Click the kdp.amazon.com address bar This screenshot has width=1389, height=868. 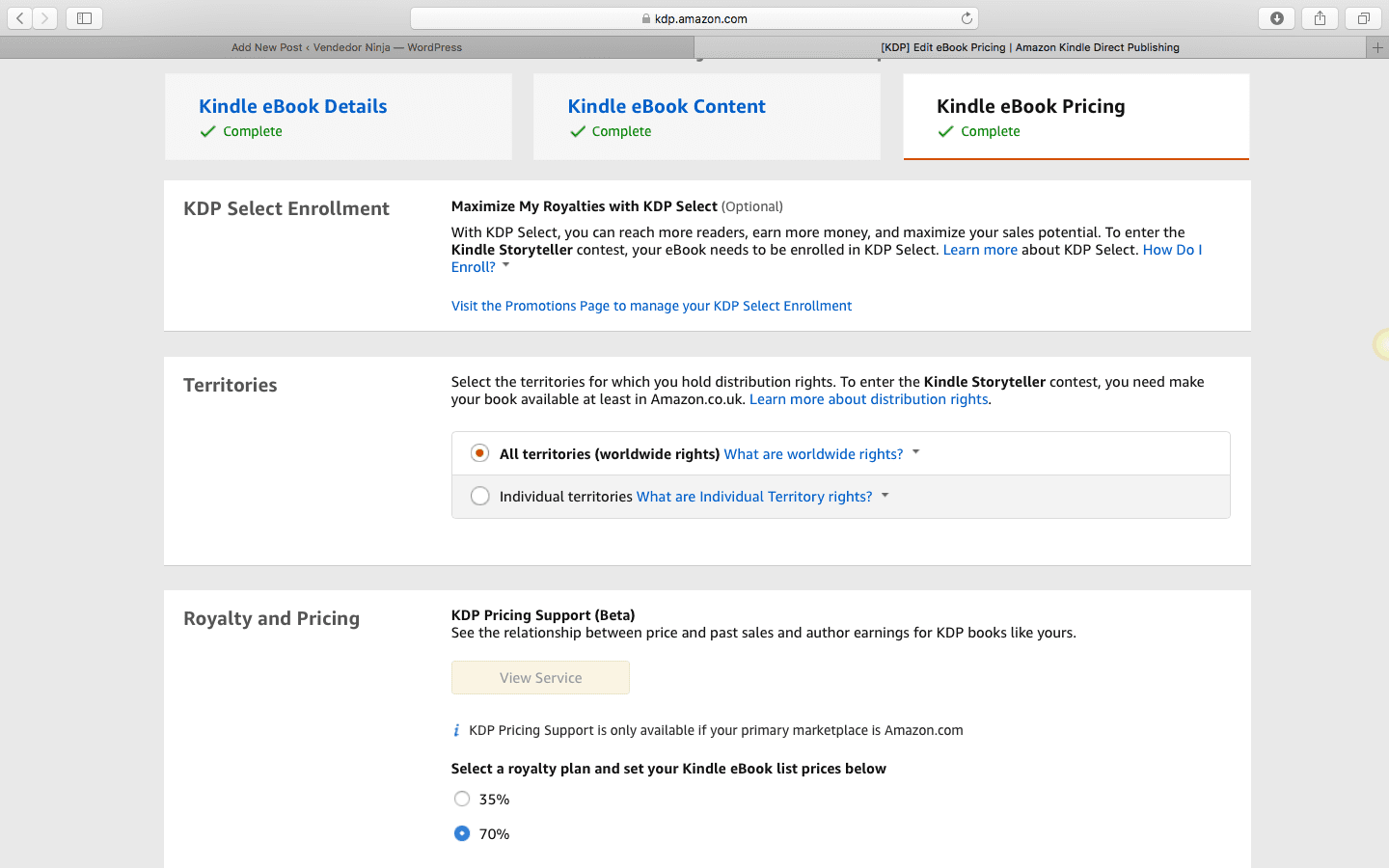click(x=694, y=18)
